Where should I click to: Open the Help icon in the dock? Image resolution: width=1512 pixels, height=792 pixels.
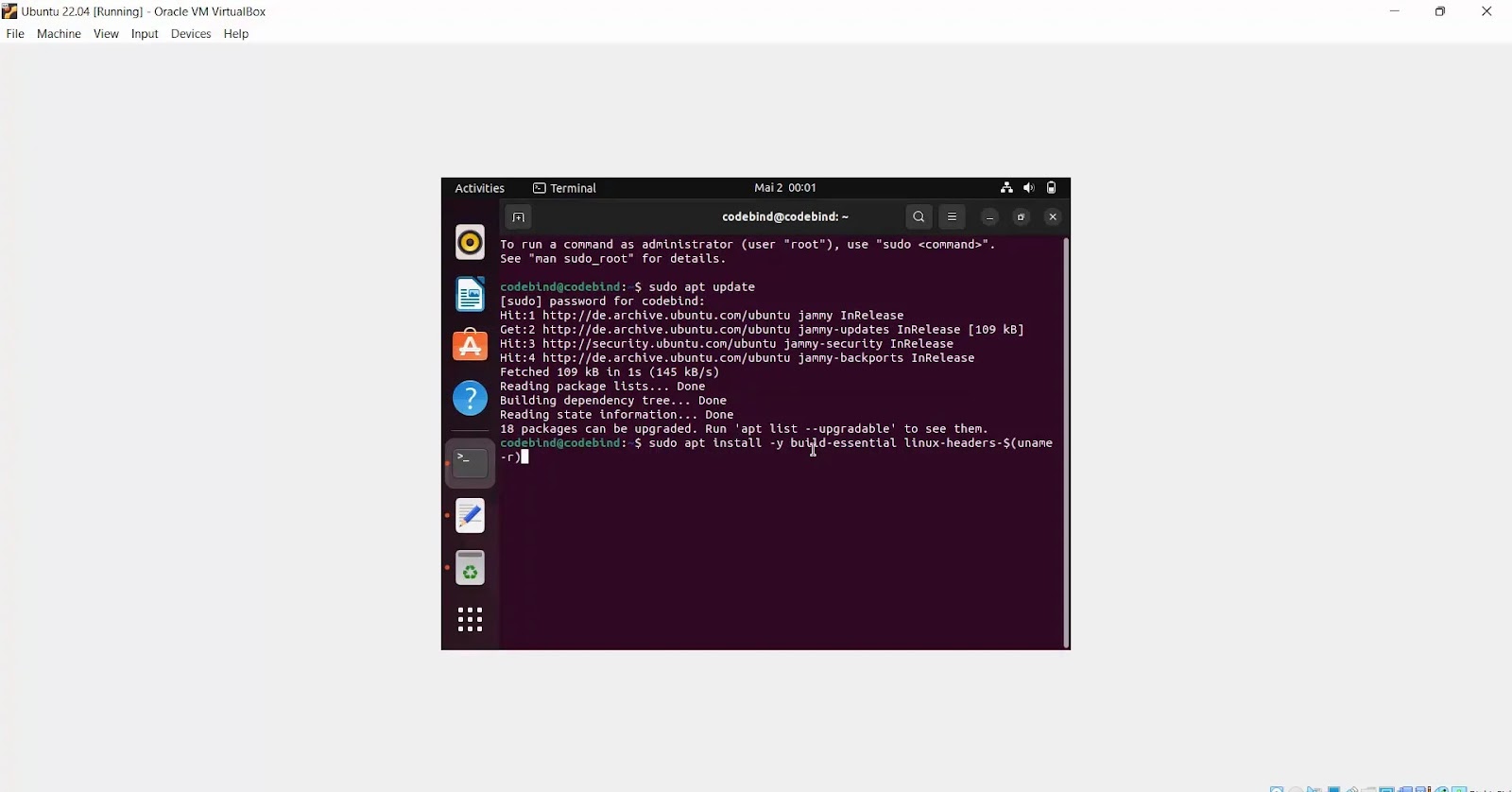point(470,398)
